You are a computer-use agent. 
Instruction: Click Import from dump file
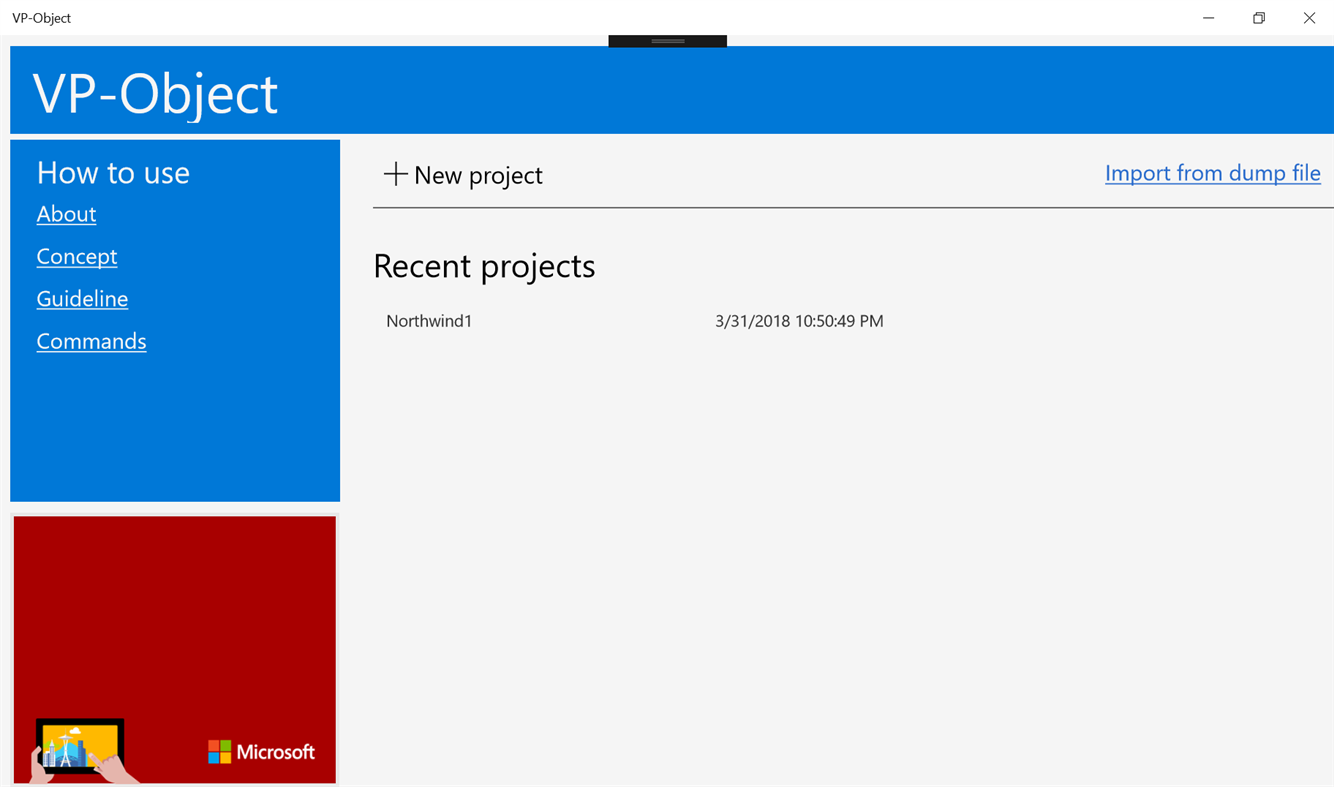[x=1212, y=173]
